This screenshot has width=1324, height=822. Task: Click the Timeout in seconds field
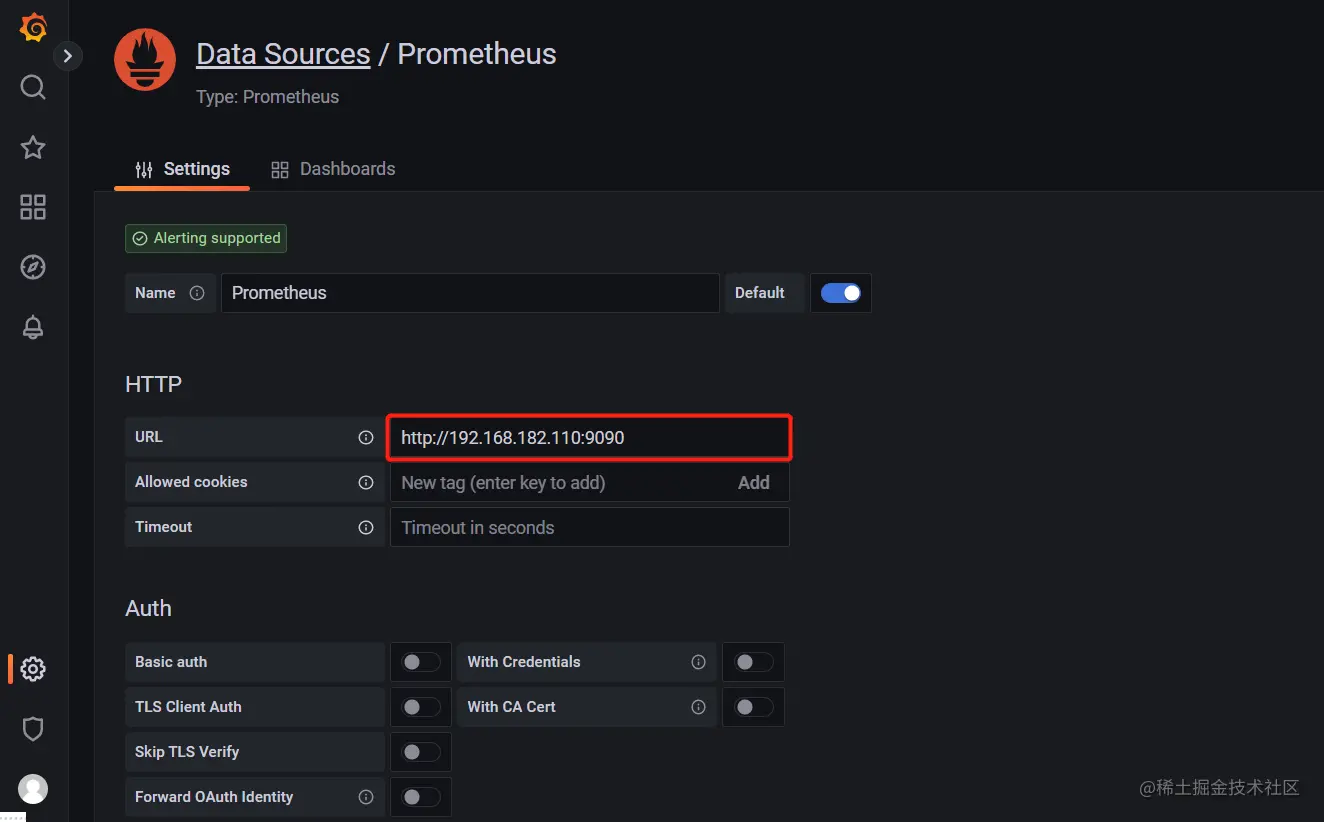(x=590, y=528)
